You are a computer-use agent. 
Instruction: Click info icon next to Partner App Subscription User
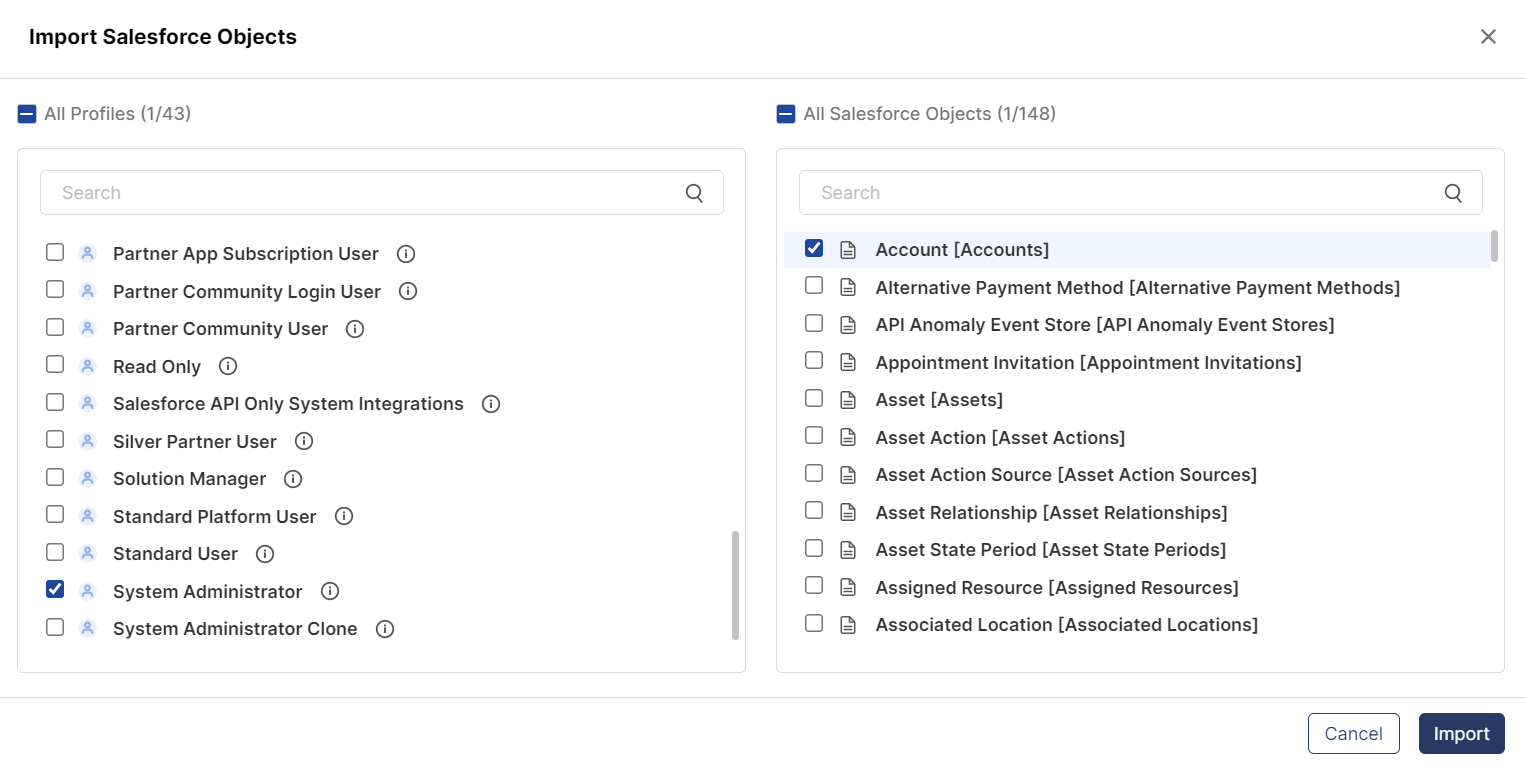click(x=406, y=254)
